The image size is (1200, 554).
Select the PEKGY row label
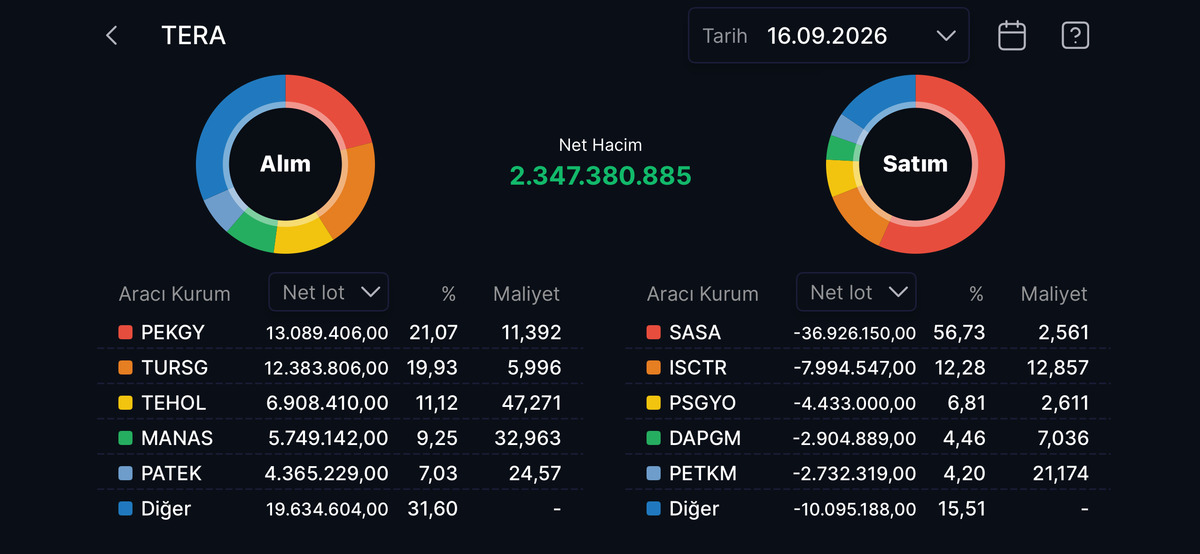pyautogui.click(x=173, y=332)
